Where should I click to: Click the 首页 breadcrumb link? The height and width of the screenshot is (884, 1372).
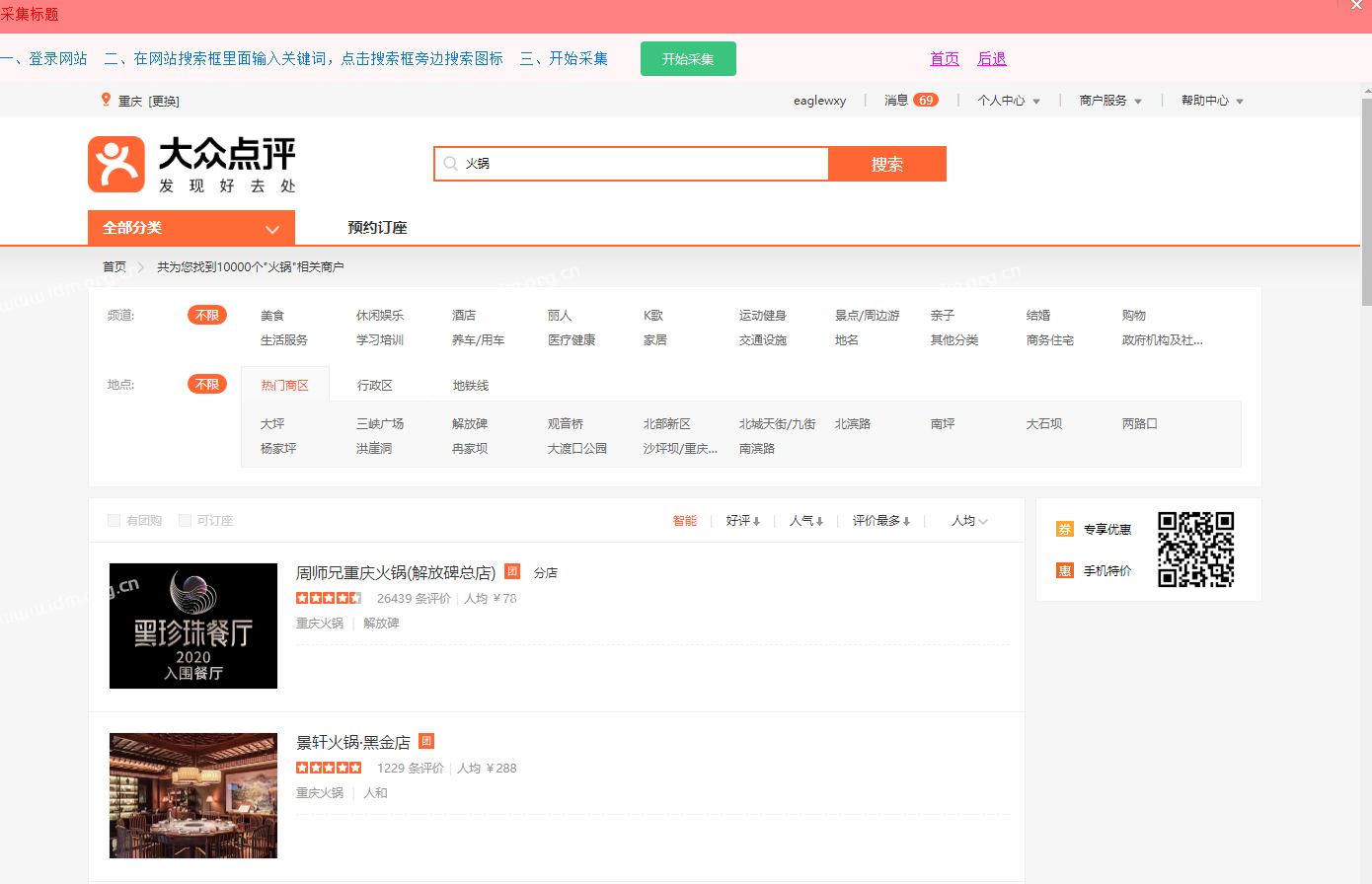114,267
